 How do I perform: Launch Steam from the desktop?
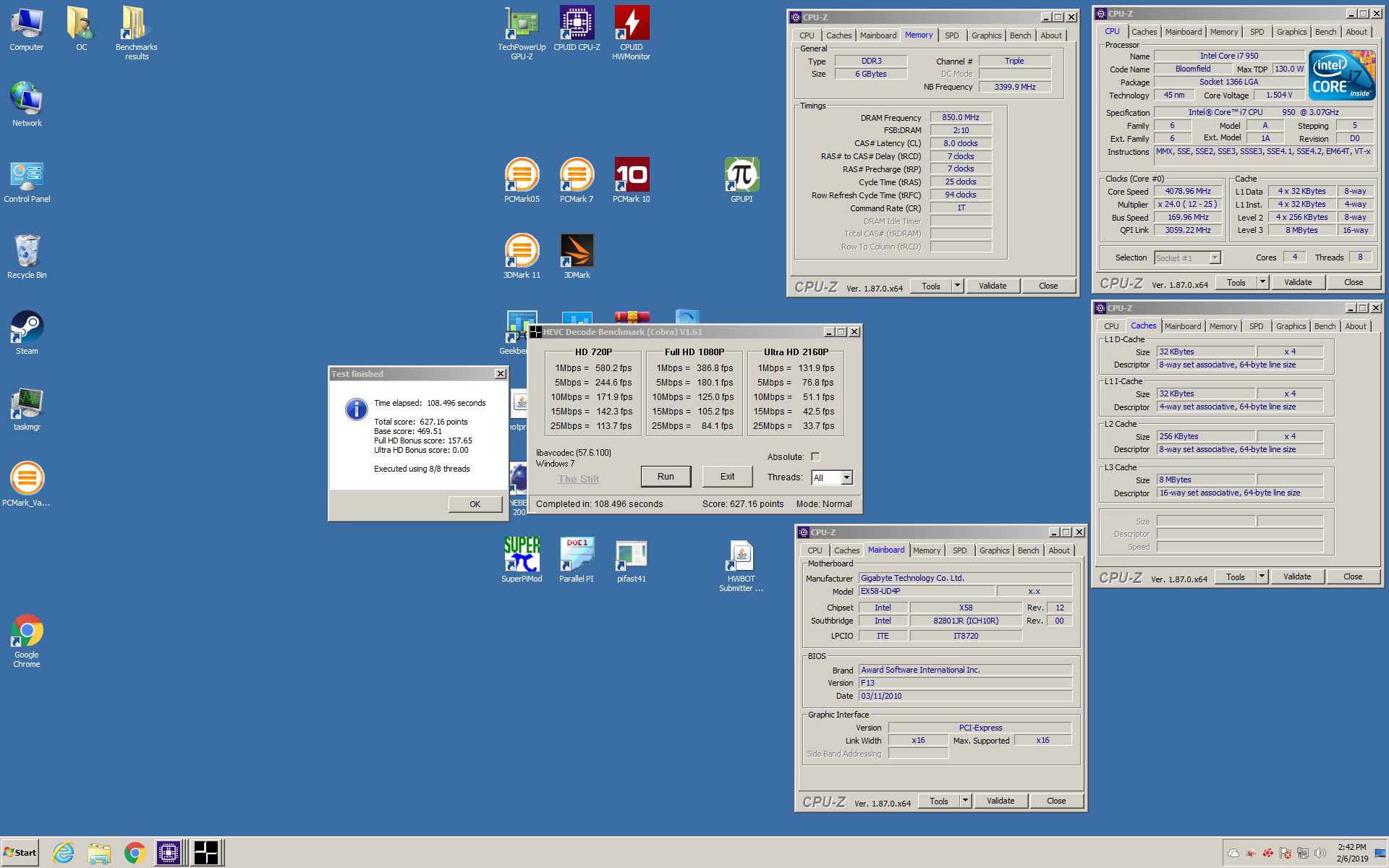[x=27, y=333]
